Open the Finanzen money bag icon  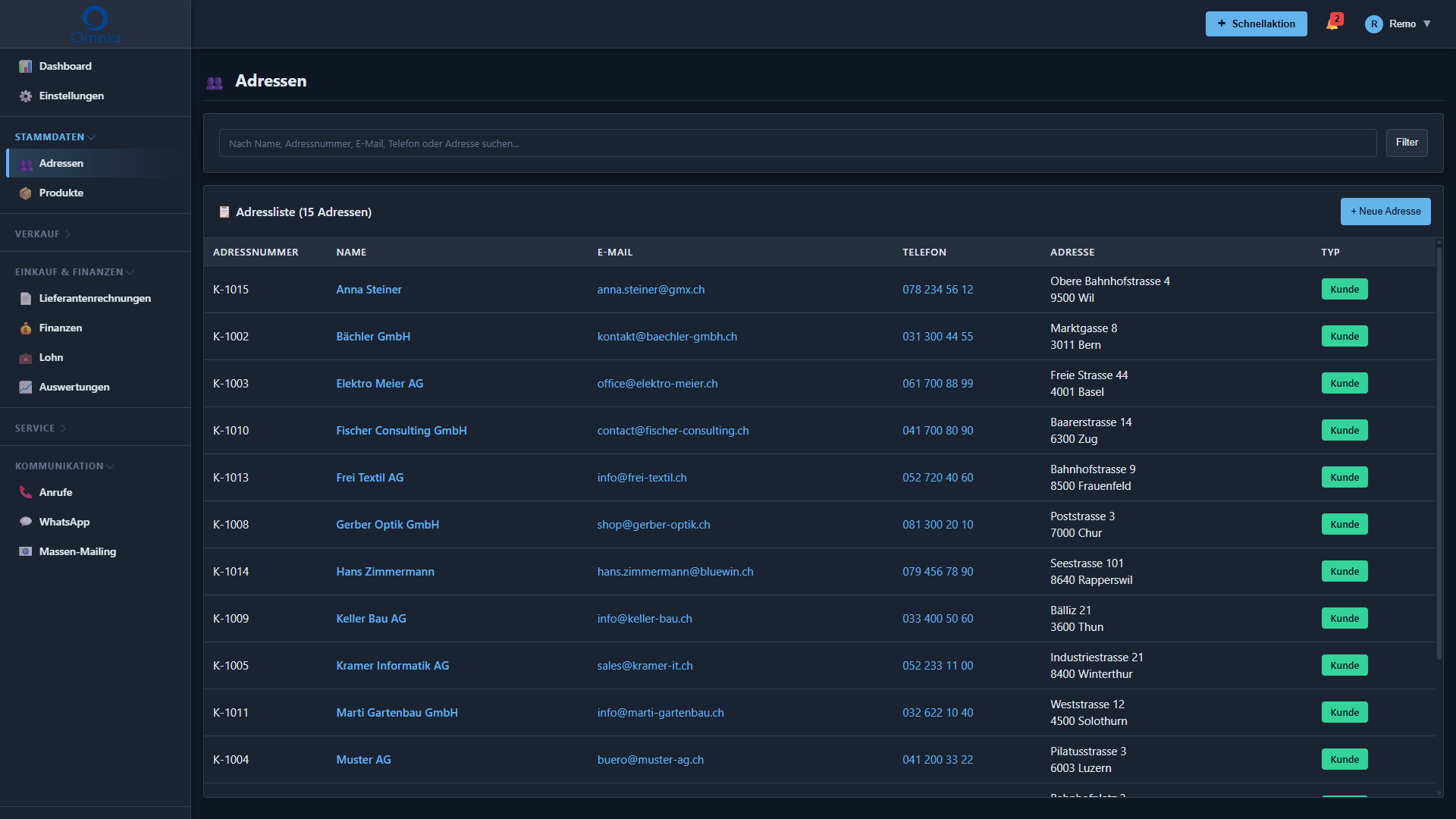coord(26,328)
